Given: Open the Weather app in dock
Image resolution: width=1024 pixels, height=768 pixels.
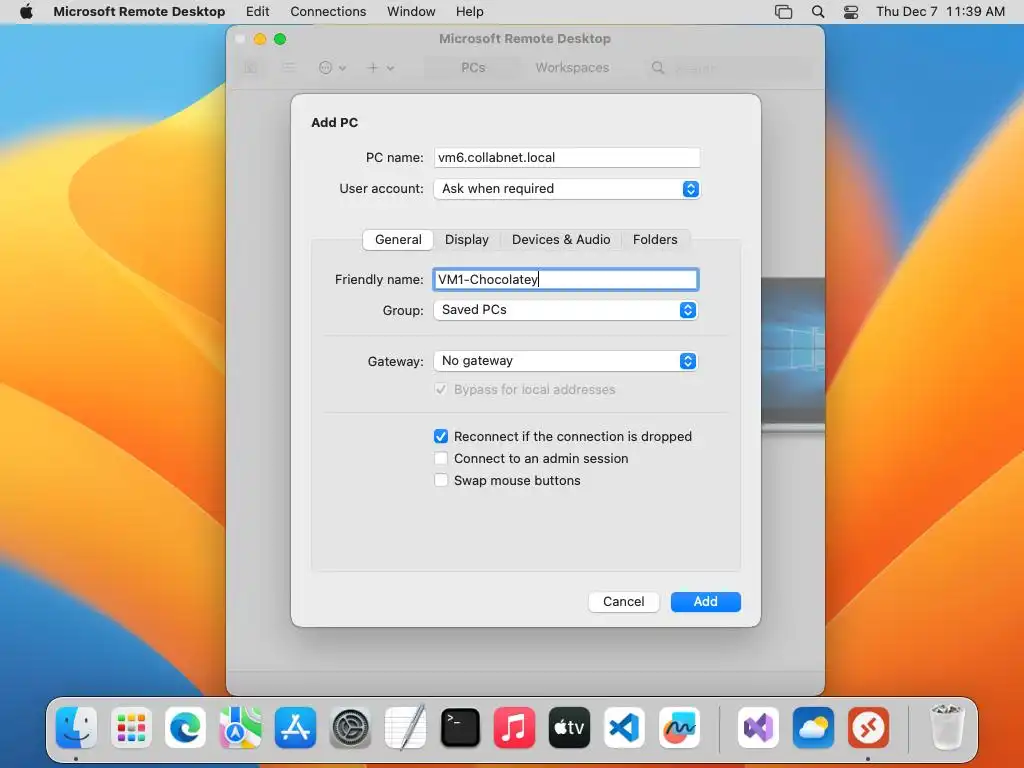Looking at the screenshot, I should pyautogui.click(x=813, y=727).
